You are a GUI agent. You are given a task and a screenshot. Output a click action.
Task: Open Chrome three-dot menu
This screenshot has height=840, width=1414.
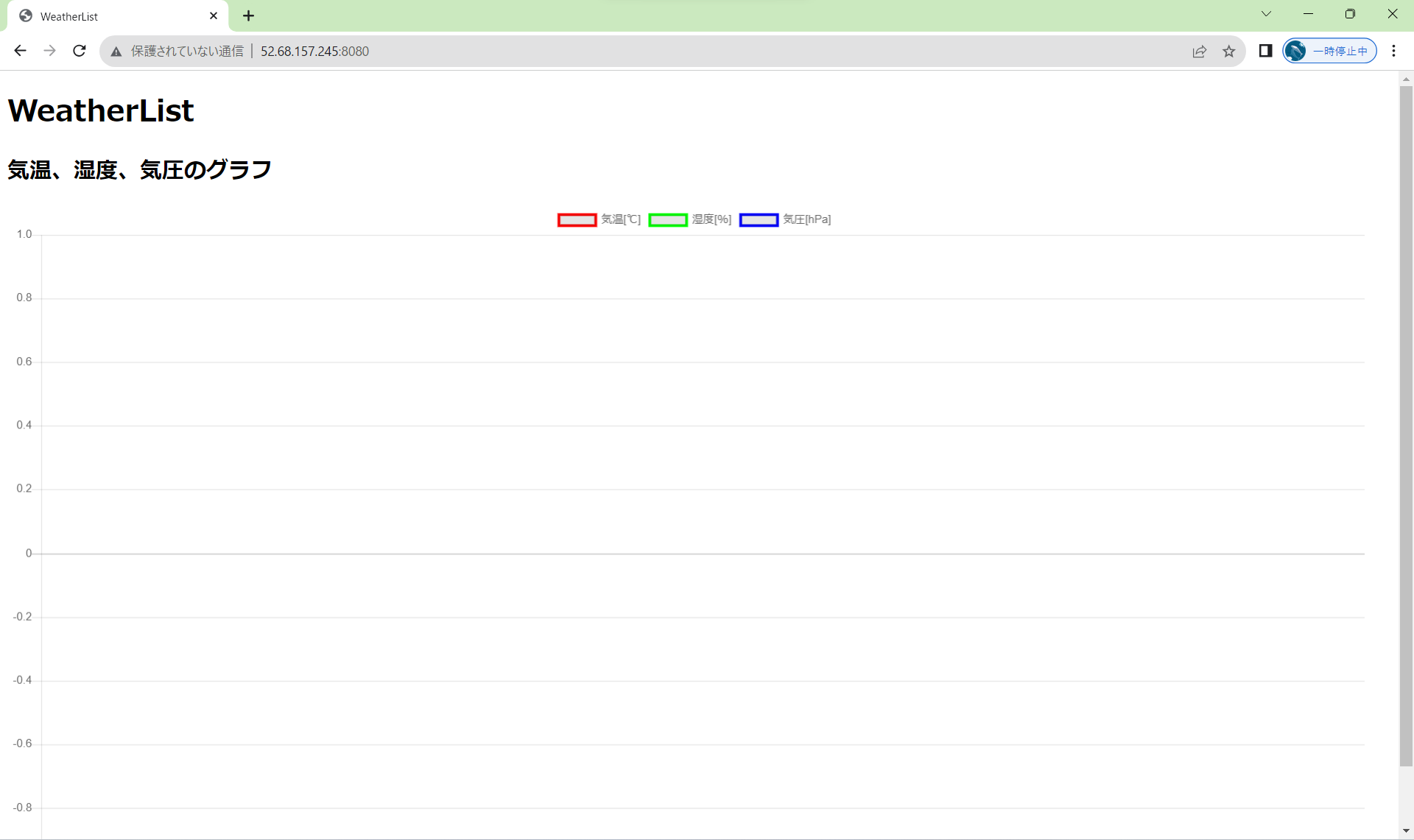pos(1393,51)
